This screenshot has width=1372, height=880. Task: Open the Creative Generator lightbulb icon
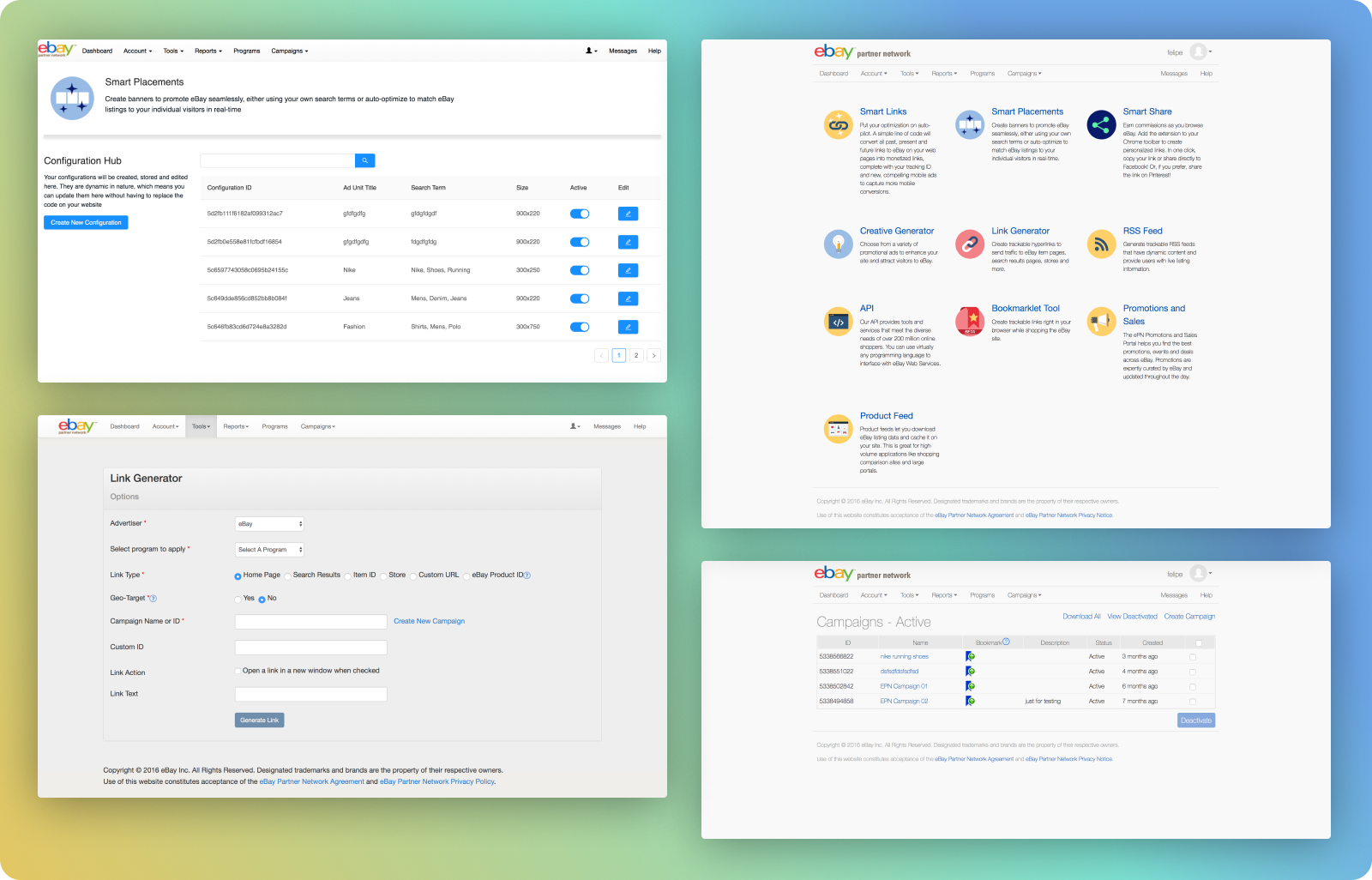click(x=838, y=244)
